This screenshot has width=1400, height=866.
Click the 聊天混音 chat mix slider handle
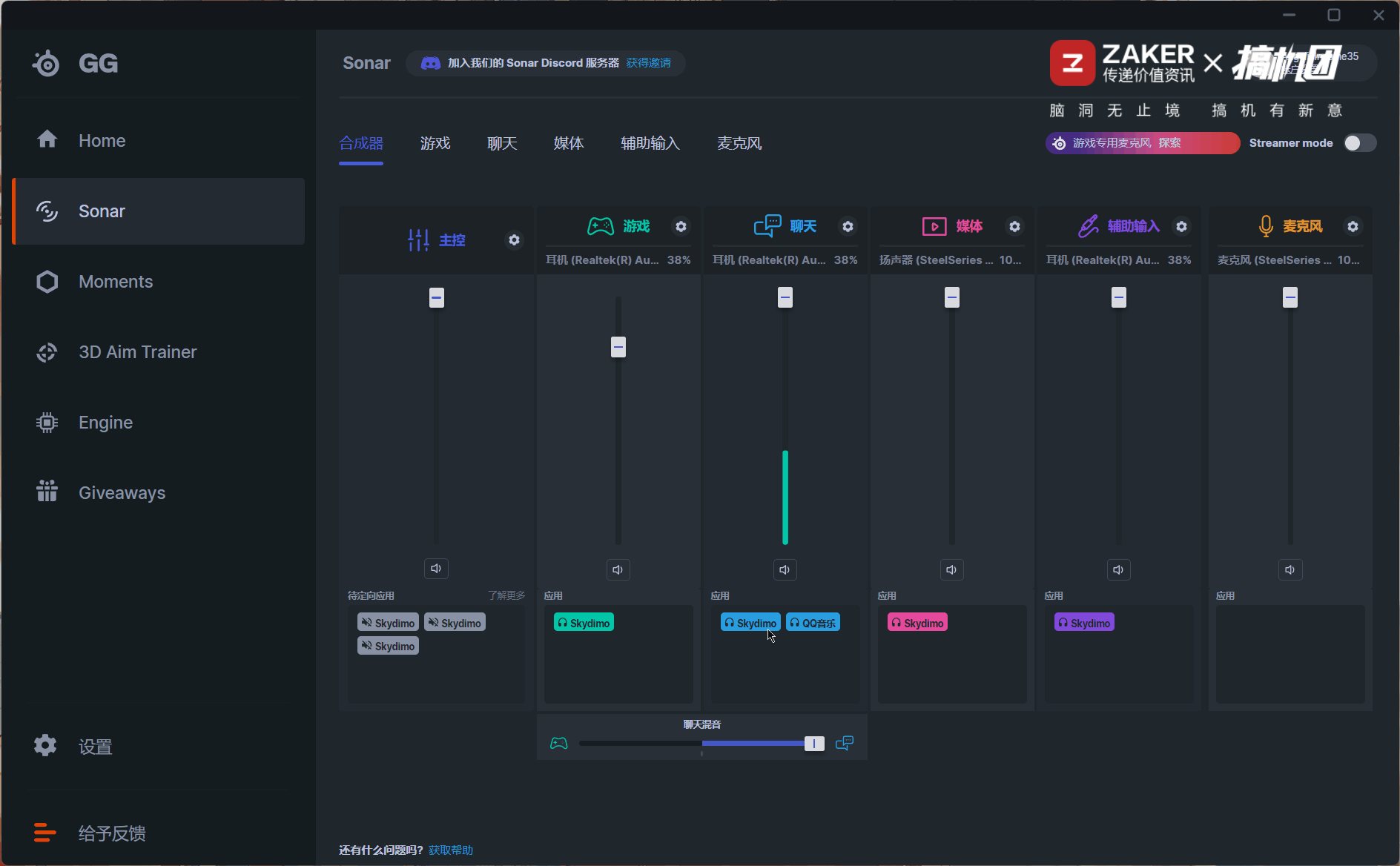[x=814, y=744]
